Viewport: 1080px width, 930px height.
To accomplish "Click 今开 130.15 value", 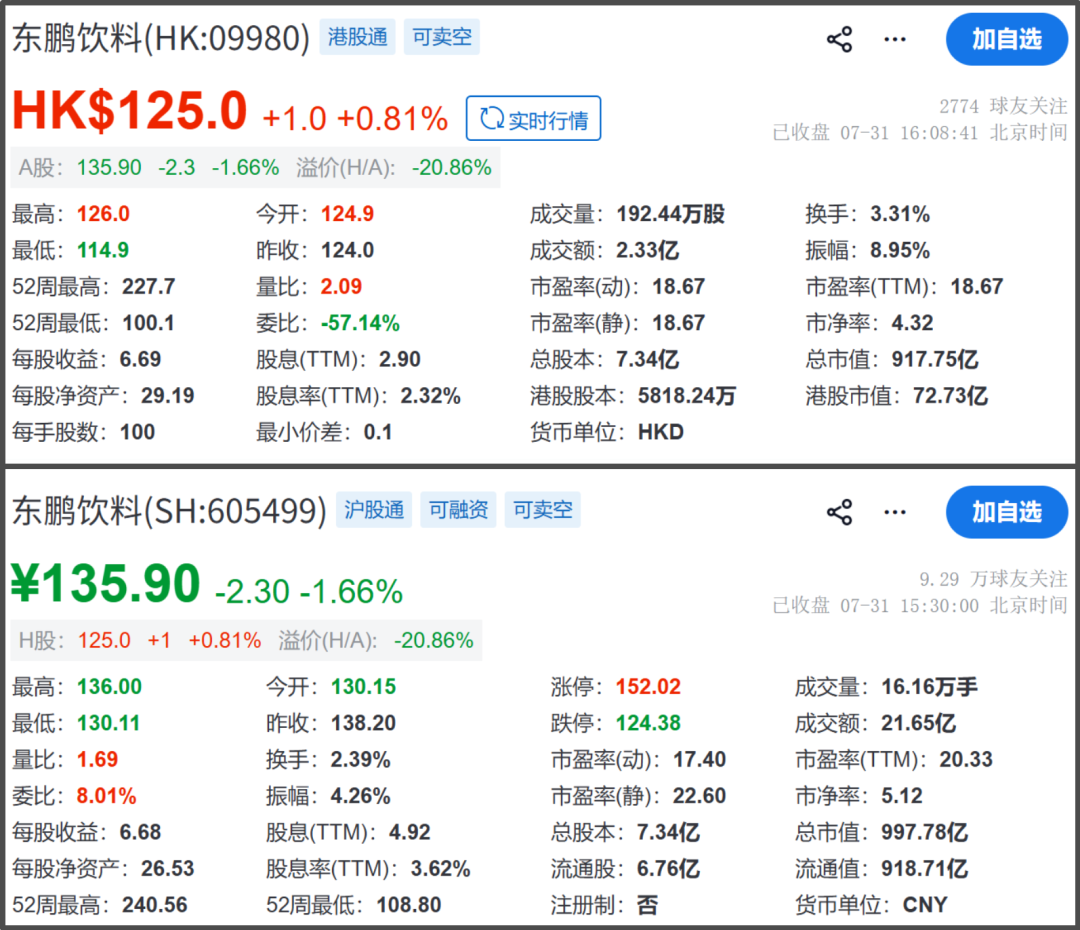I will [x=363, y=687].
